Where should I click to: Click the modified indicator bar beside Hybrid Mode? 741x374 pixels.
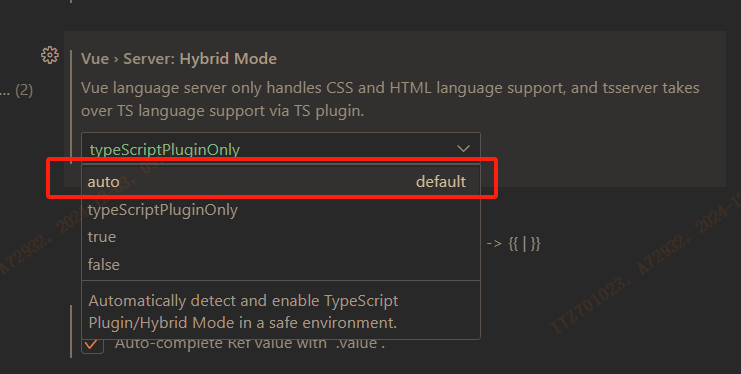click(x=71, y=107)
